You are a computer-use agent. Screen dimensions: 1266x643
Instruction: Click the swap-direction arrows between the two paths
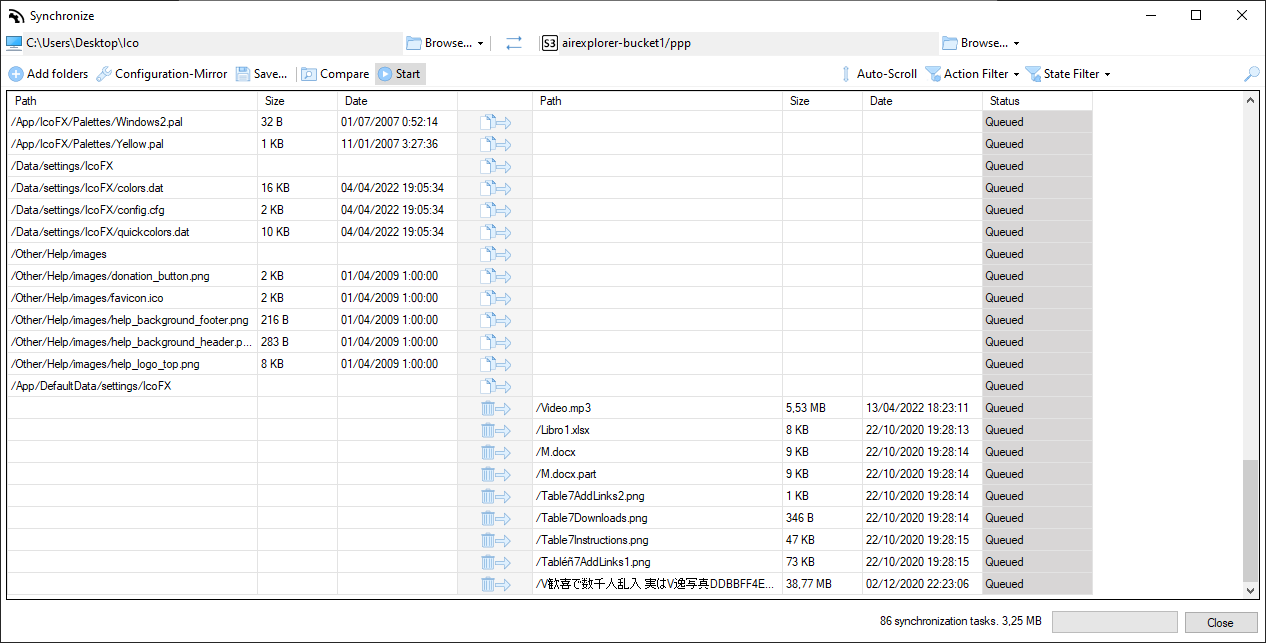tap(513, 43)
